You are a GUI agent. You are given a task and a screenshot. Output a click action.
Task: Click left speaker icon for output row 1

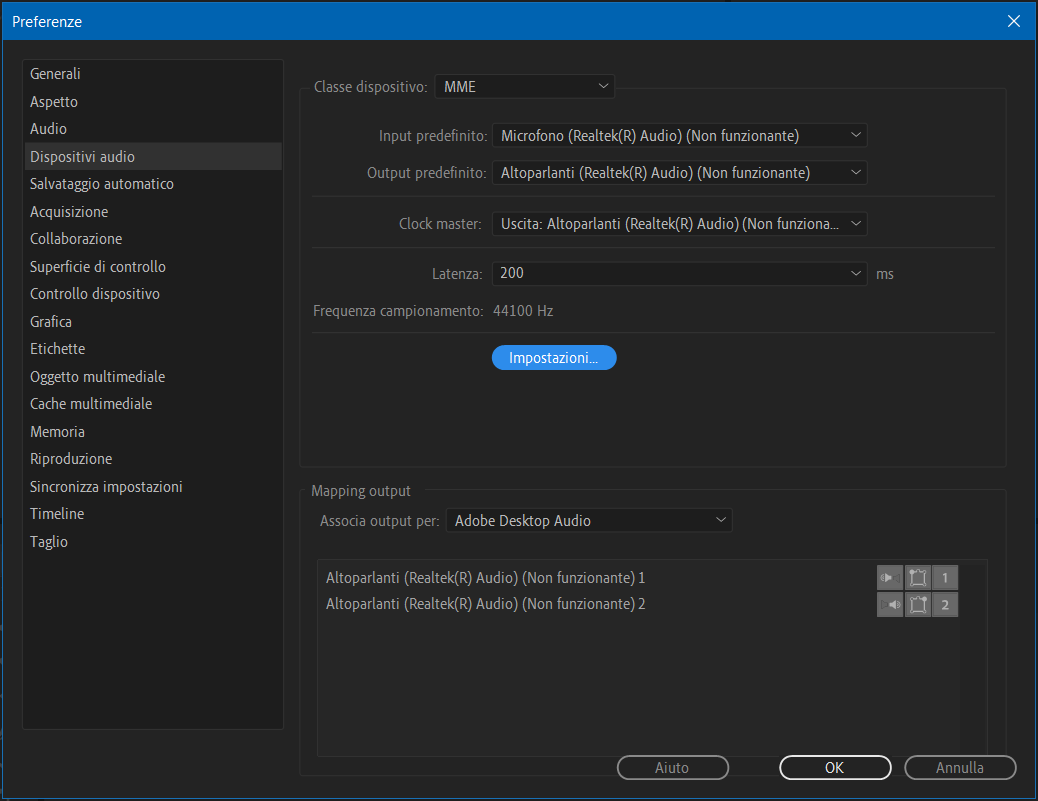click(x=890, y=578)
